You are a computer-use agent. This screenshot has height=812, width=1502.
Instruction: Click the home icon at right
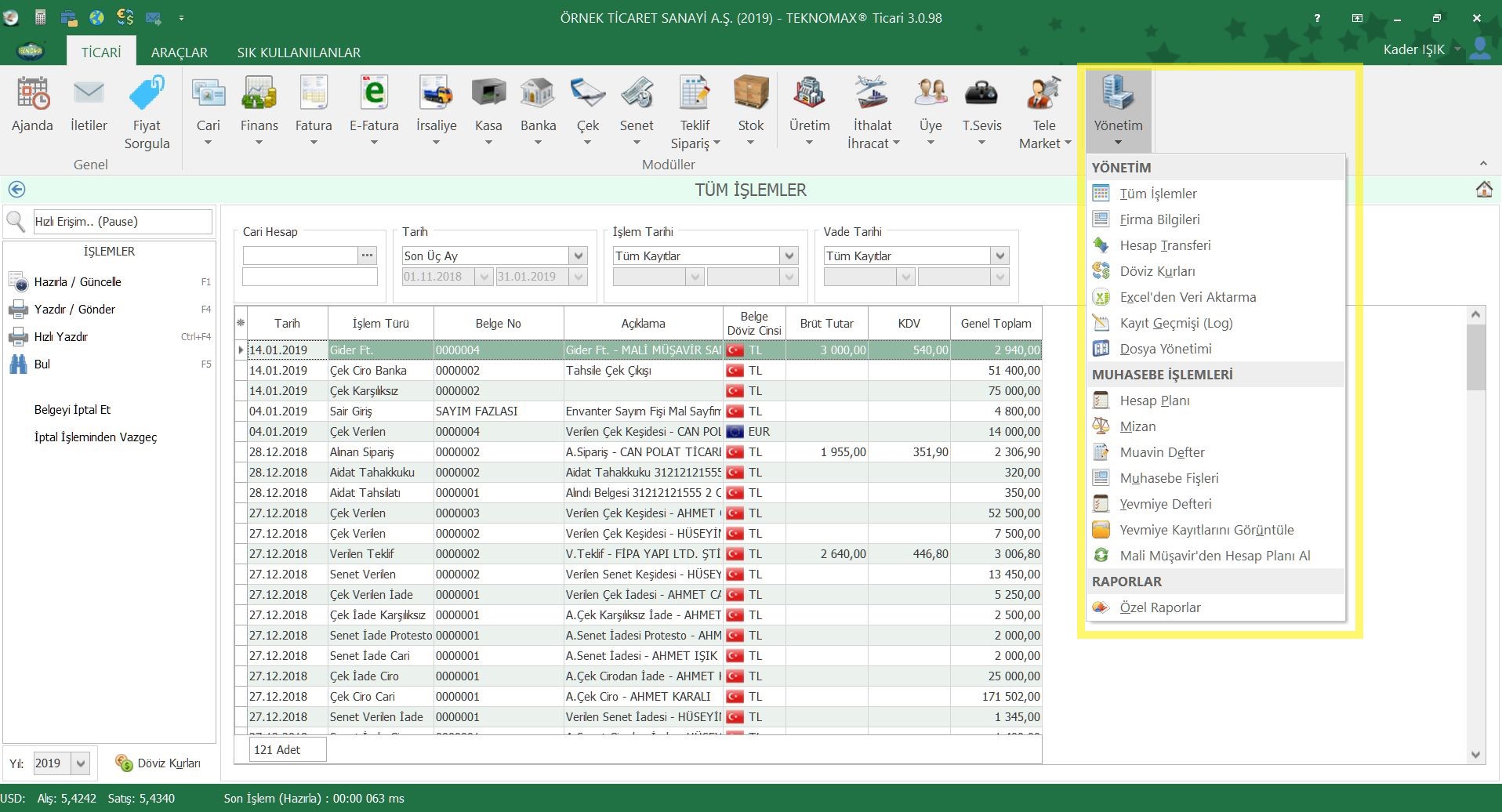tap(1483, 190)
